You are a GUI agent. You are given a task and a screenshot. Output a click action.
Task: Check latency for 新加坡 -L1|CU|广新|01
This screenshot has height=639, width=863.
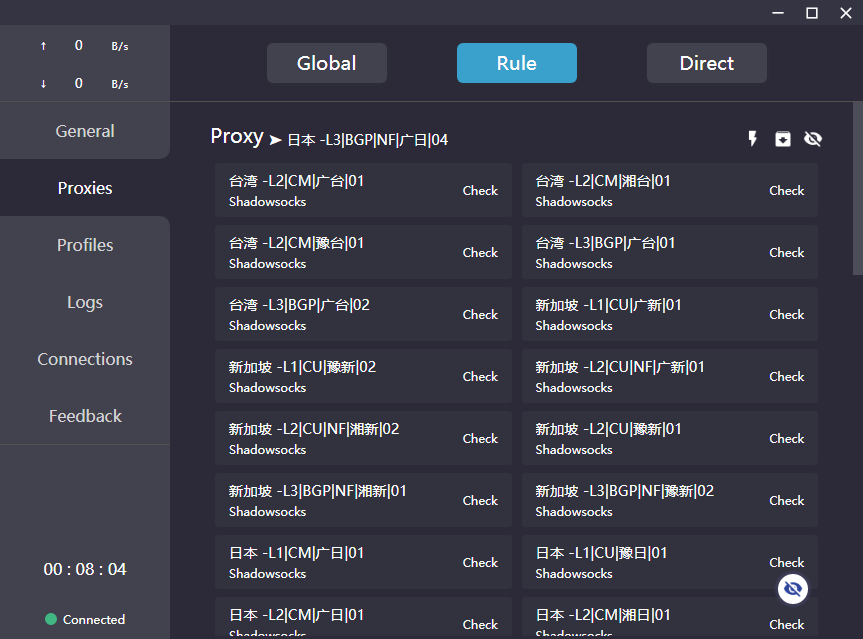point(786,314)
